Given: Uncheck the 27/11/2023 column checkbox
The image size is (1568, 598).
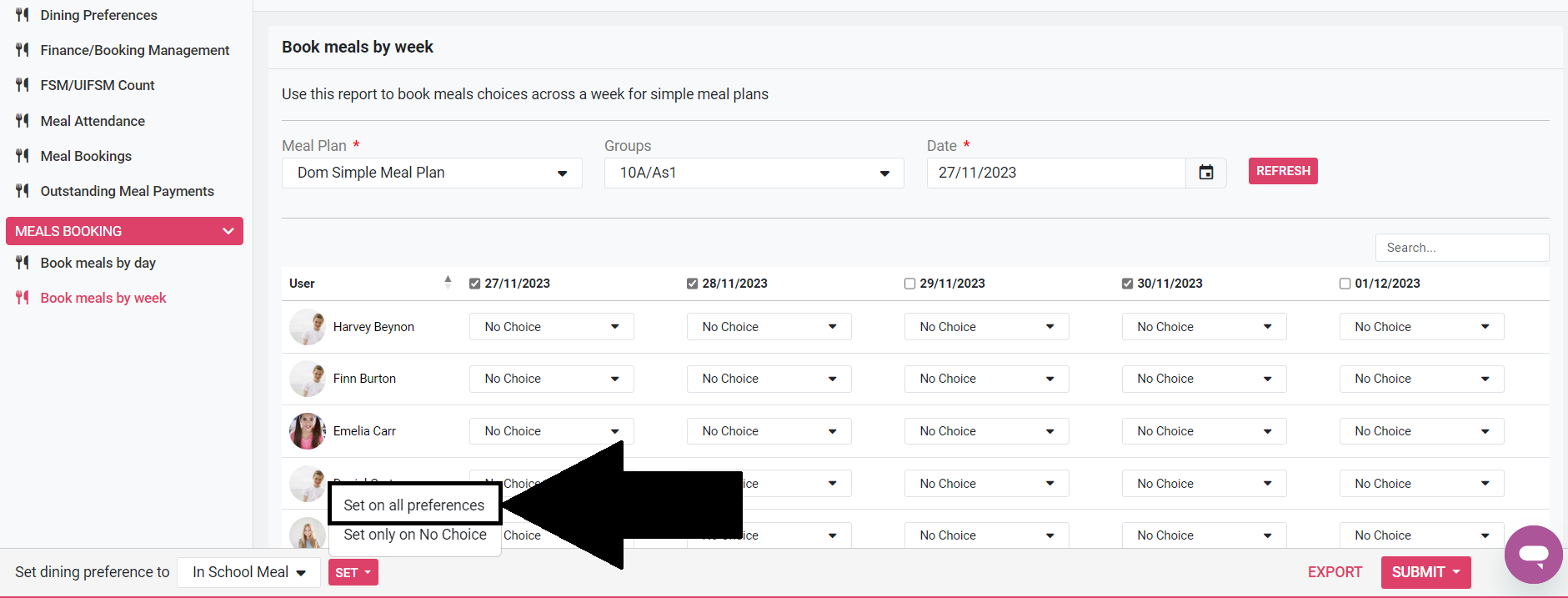Looking at the screenshot, I should click(475, 284).
